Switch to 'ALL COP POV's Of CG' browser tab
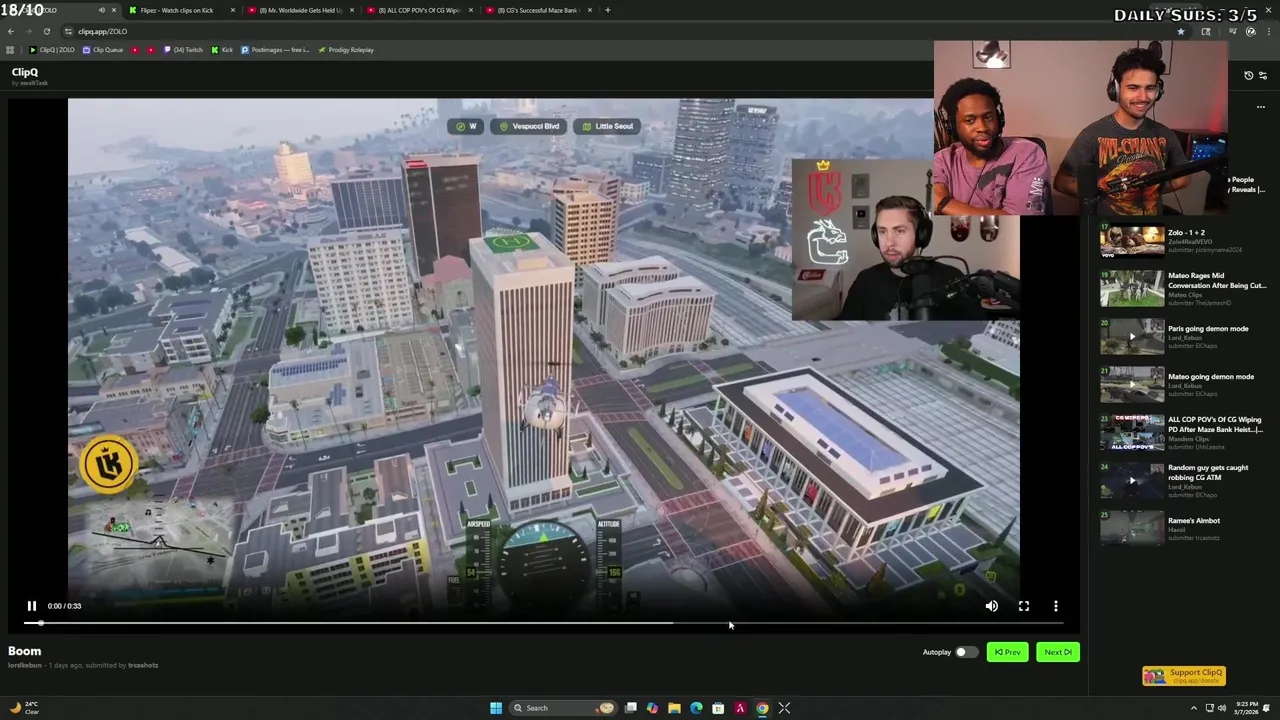This screenshot has height=720, width=1280. 418,10
